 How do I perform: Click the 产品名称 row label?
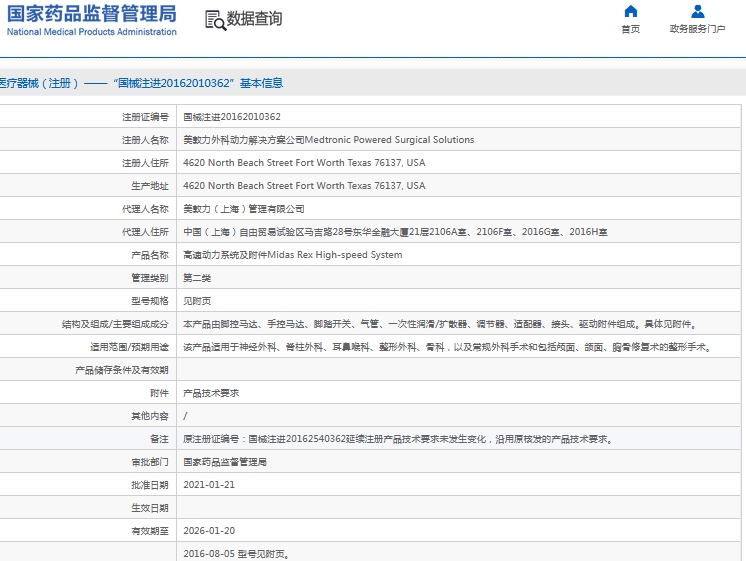[x=150, y=255]
